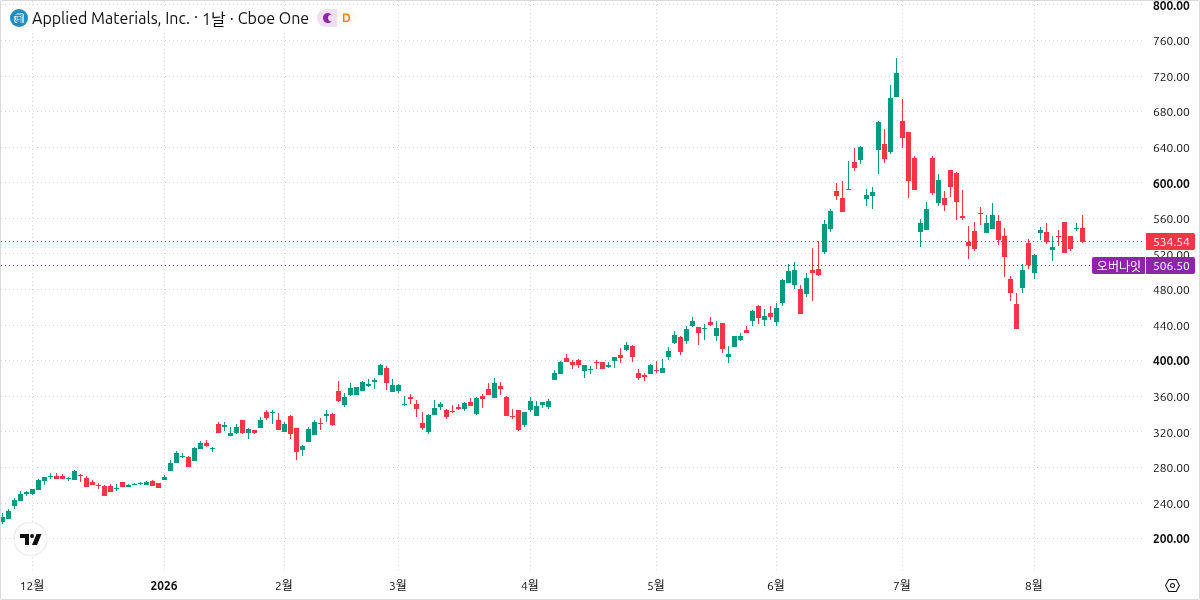Click the 오버나잇 overnight tag
The height and width of the screenshot is (600, 1200).
(x=1118, y=265)
